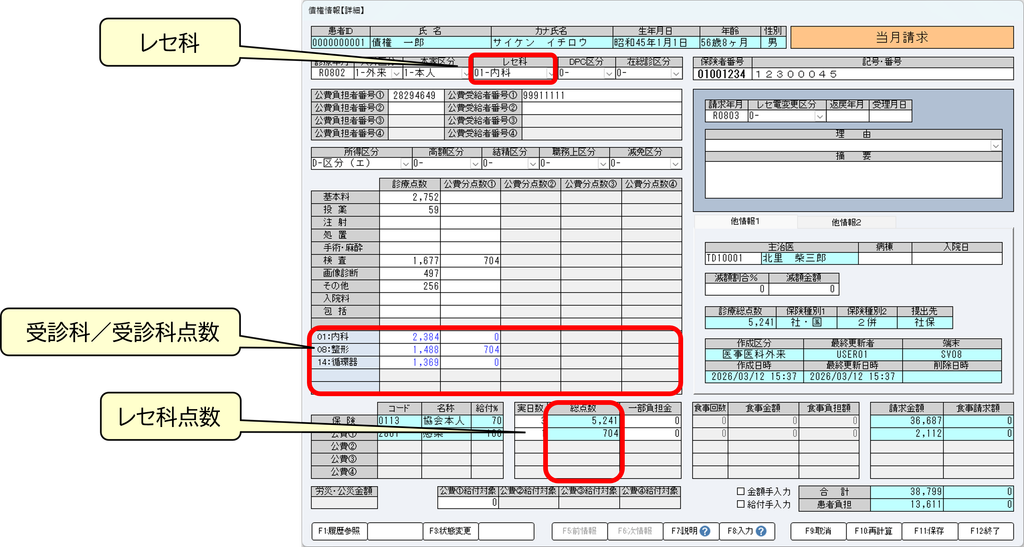Switch to the 他情報1 tab
This screenshot has height=547, width=1024.
[744, 222]
